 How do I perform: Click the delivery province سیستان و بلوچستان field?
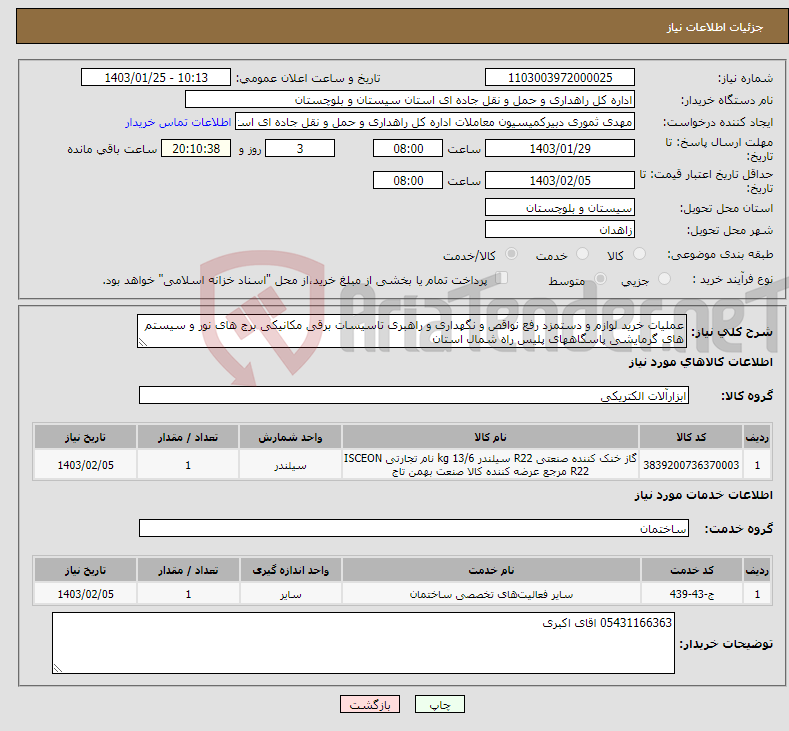click(560, 208)
